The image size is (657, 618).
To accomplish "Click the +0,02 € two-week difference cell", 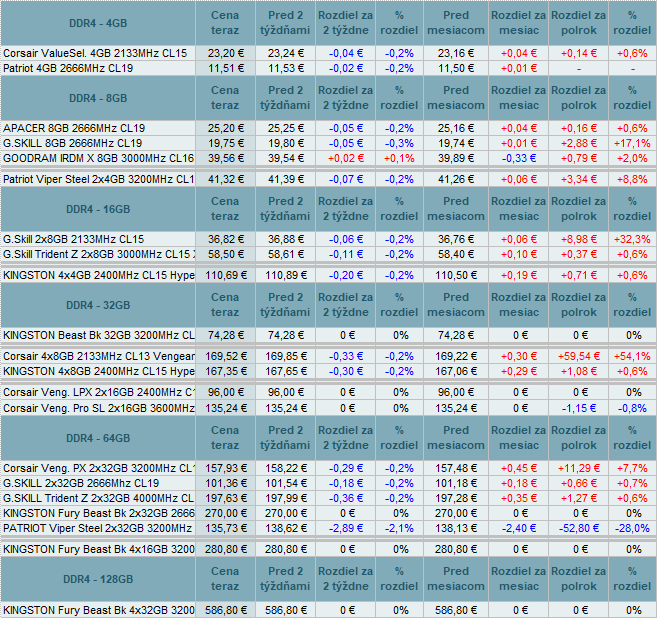I will [346, 158].
